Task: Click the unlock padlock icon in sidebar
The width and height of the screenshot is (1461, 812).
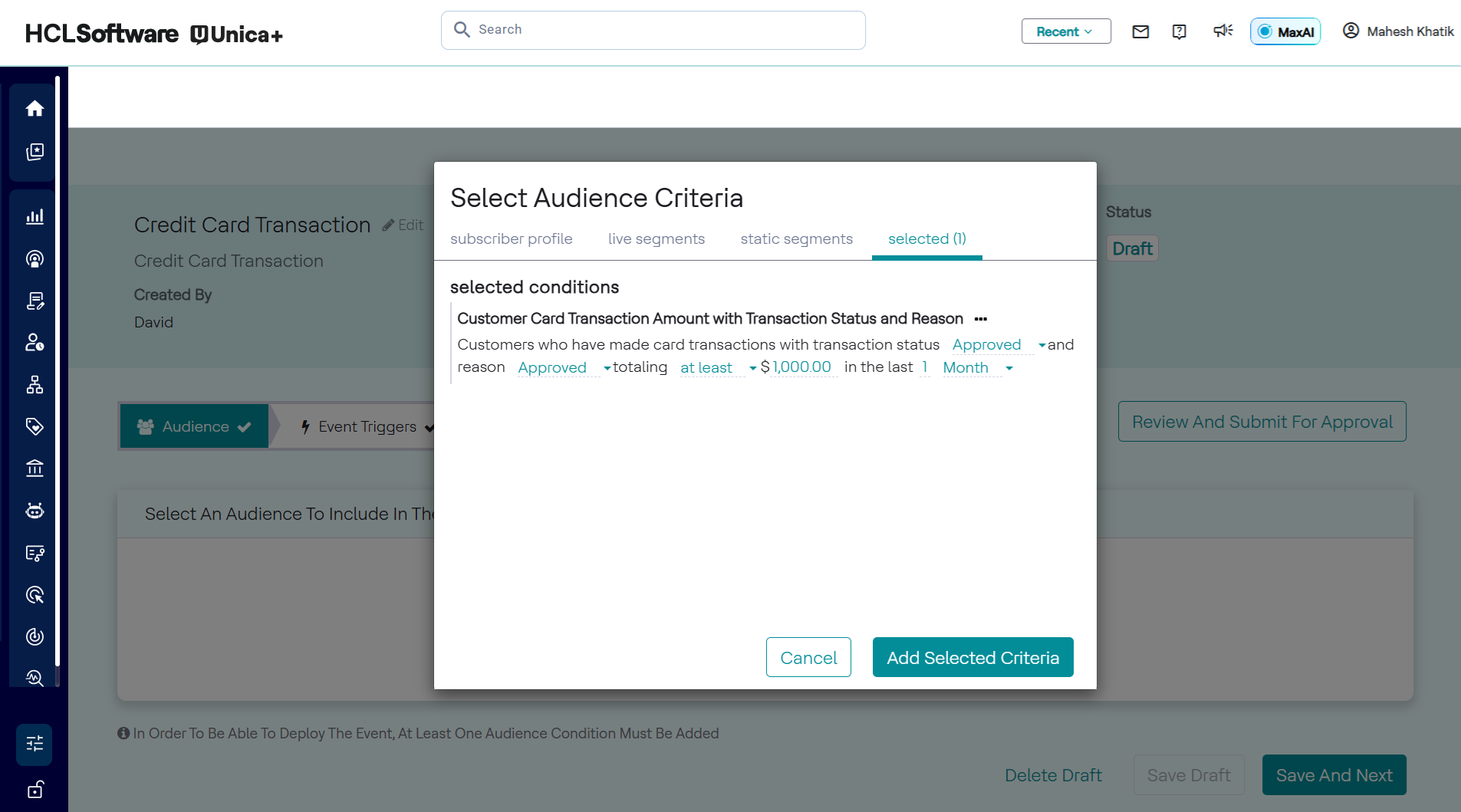Action: pyautogui.click(x=35, y=790)
